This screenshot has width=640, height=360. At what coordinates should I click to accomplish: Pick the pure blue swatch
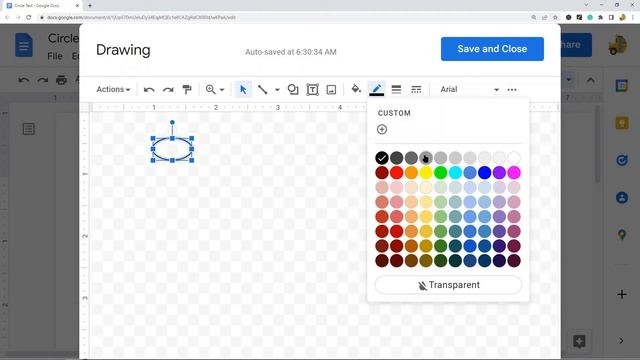(484, 173)
